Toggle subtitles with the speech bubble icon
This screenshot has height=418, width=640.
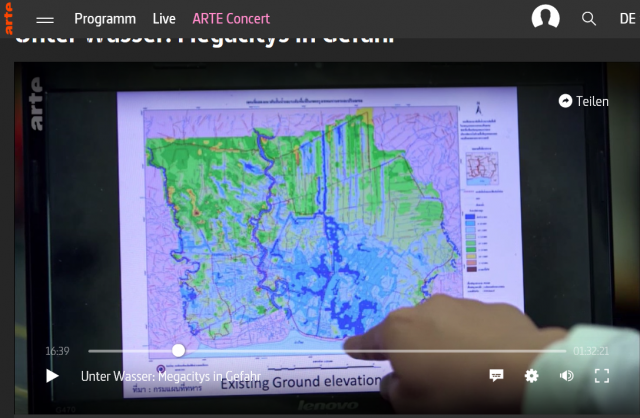tap(496, 376)
